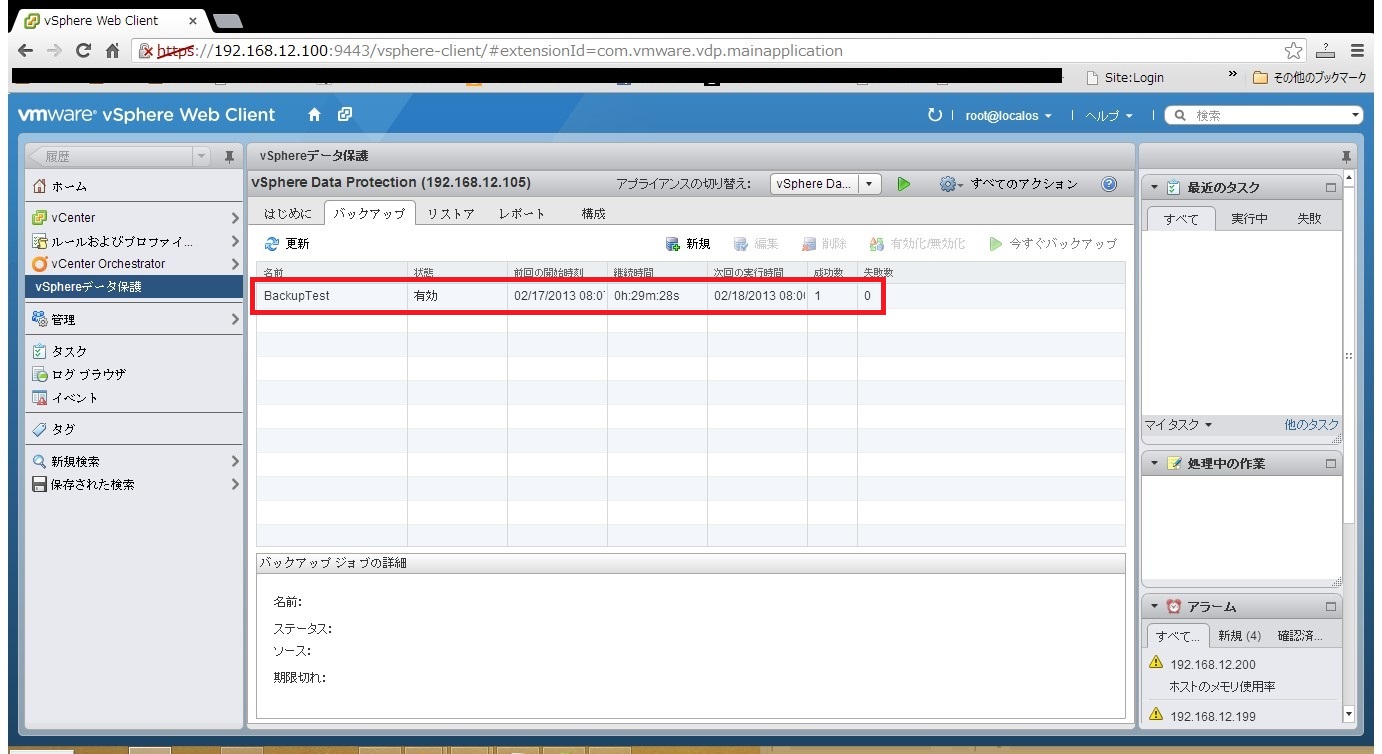Pin the right-side tasks panel
Screen dimensions: 1382x754
[1346, 157]
